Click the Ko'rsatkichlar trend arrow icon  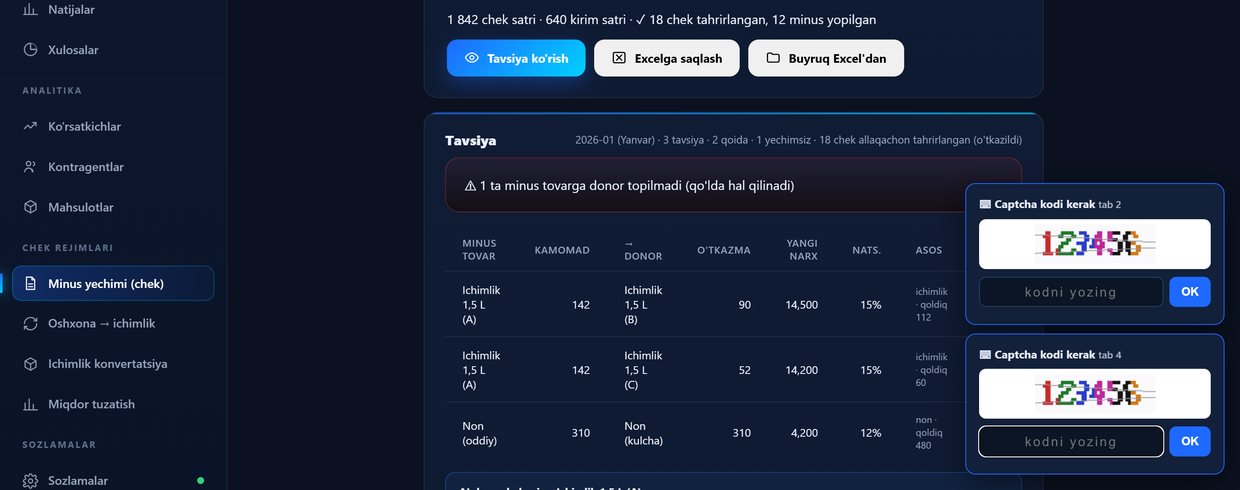coord(30,126)
